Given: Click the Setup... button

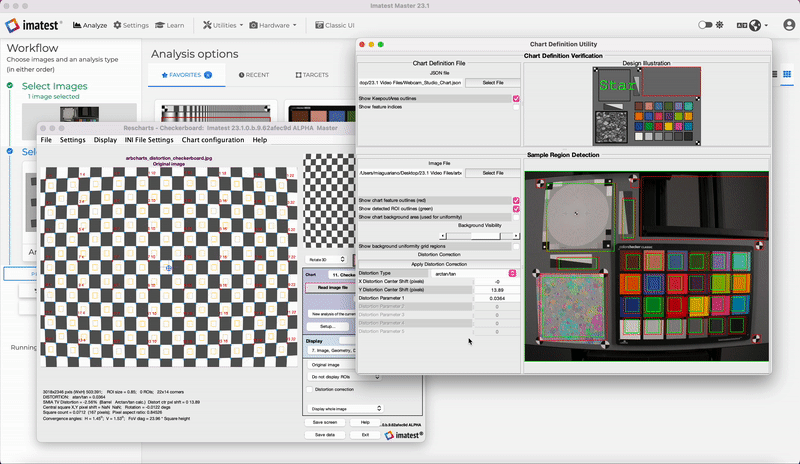Looking at the screenshot, I should point(328,326).
